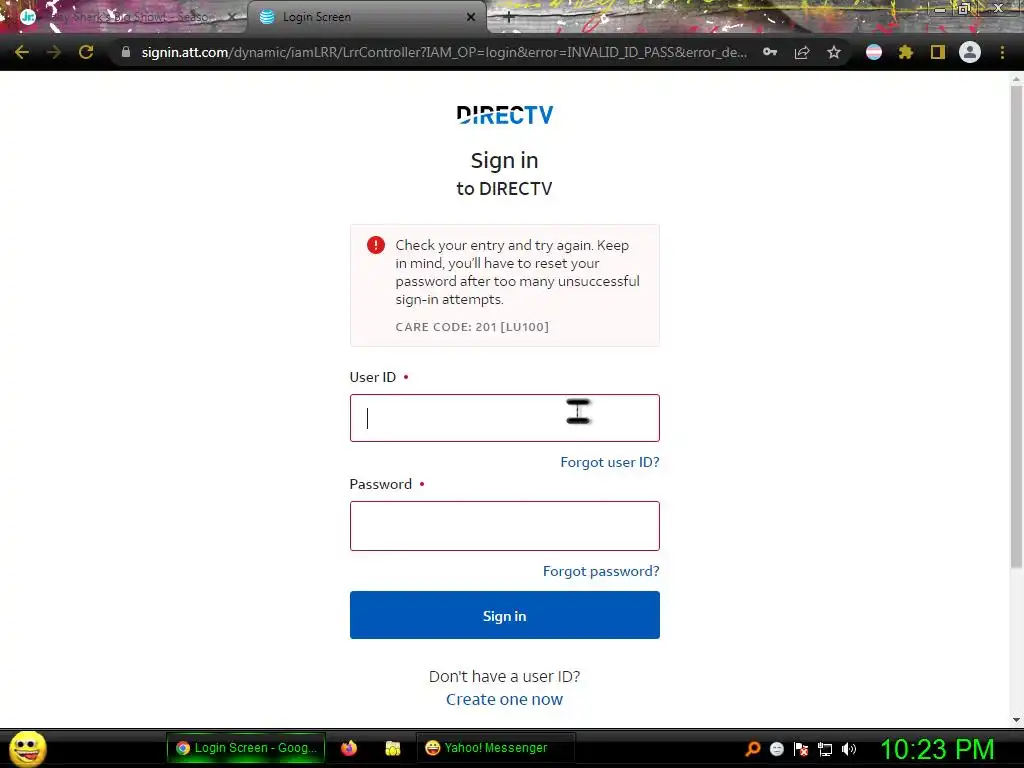
Task: Click the flag with red X tray icon
Action: click(x=801, y=749)
